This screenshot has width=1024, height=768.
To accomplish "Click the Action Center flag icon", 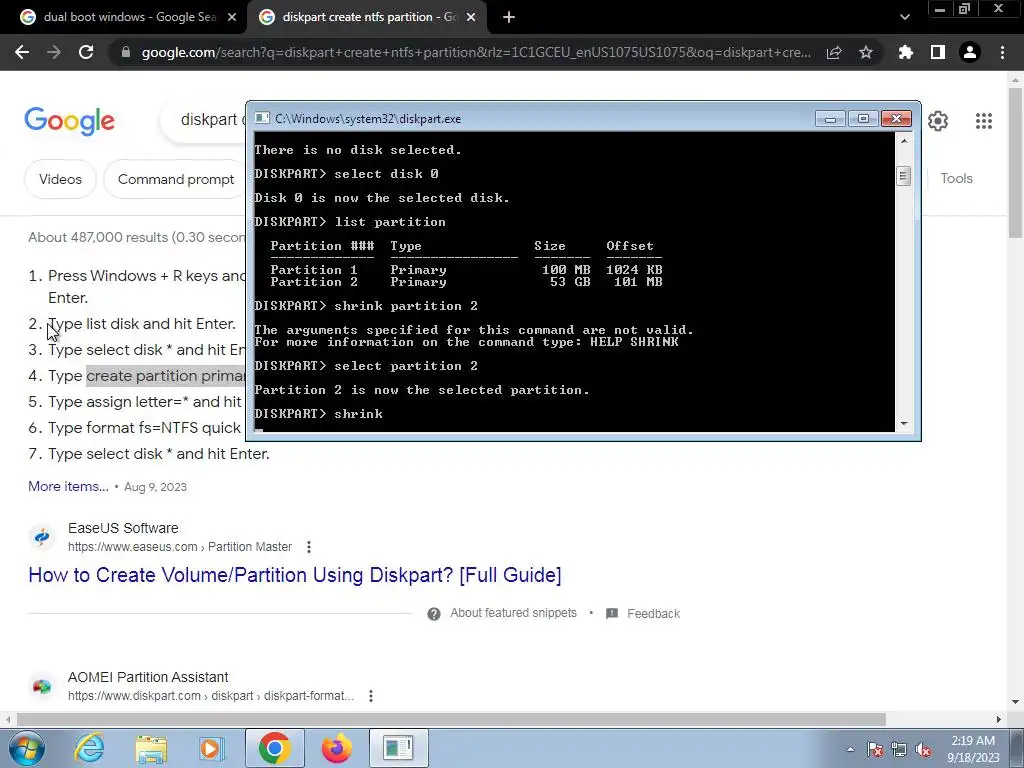I will point(875,749).
